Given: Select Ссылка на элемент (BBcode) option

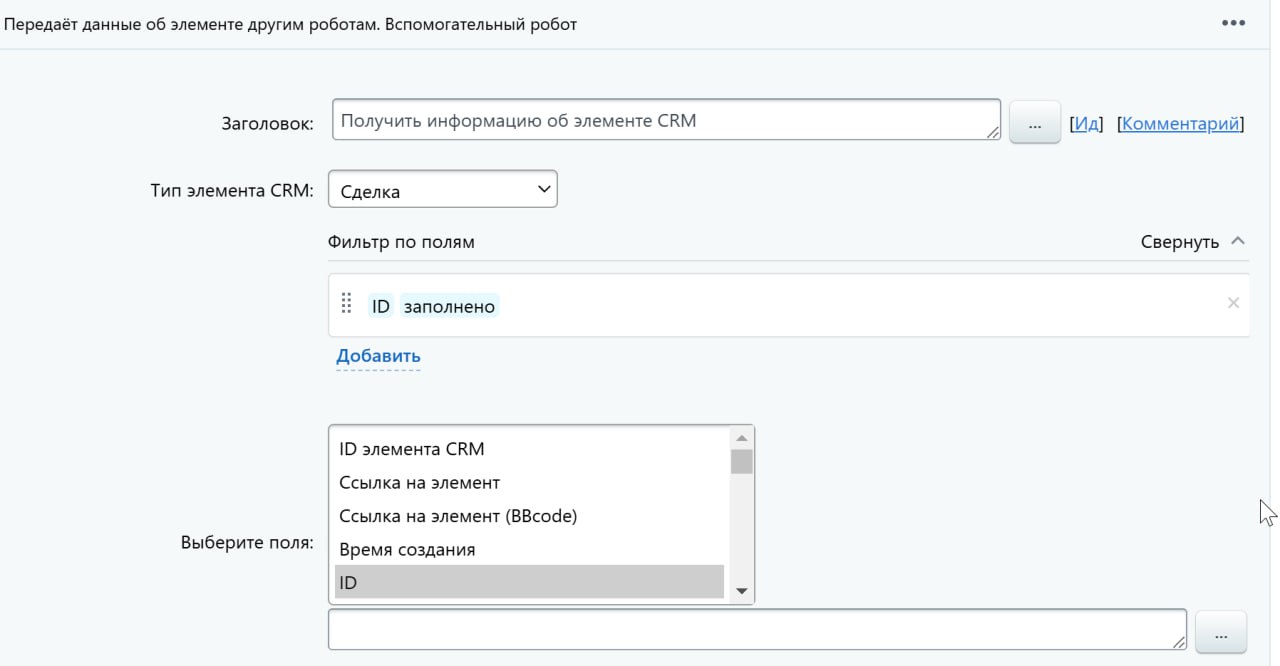Looking at the screenshot, I should pyautogui.click(x=458, y=516).
